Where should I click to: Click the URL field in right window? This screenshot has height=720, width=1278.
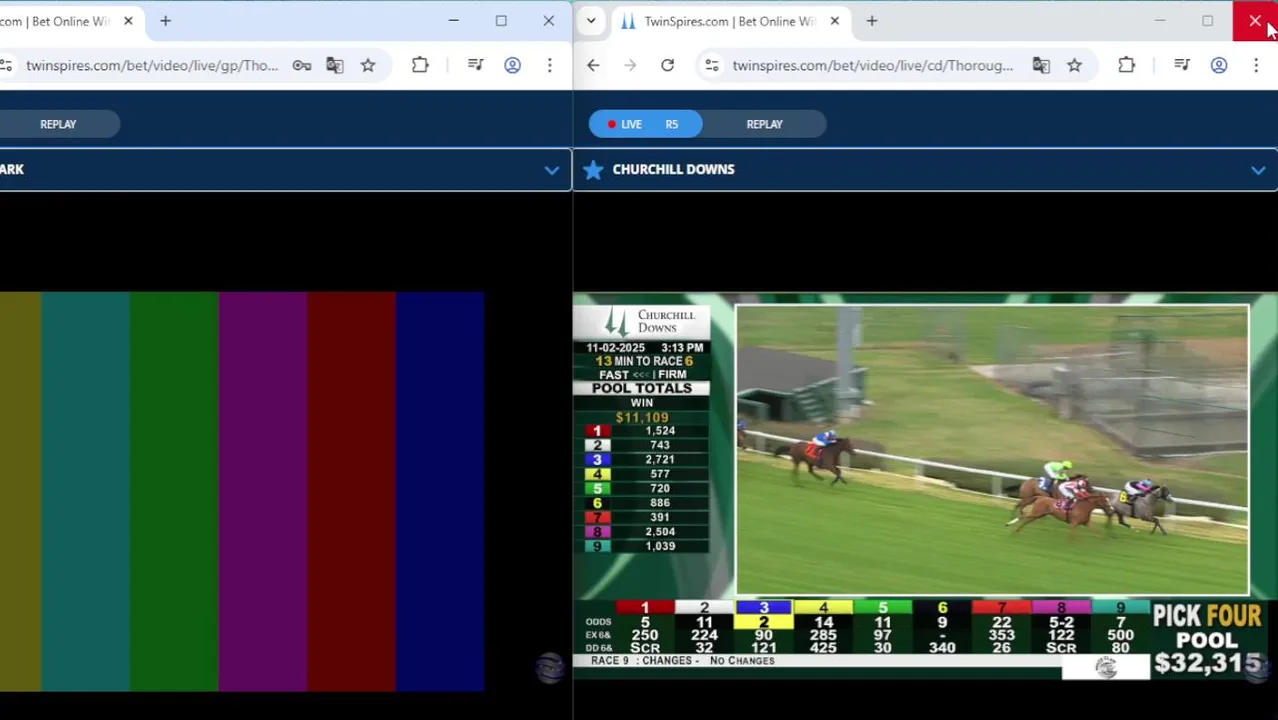(872, 65)
